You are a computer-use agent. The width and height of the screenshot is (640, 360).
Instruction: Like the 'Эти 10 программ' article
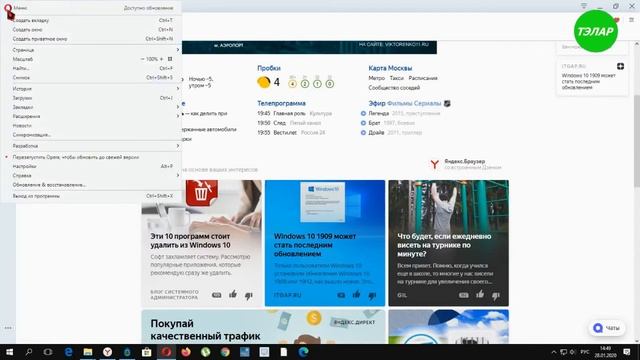pos(233,294)
